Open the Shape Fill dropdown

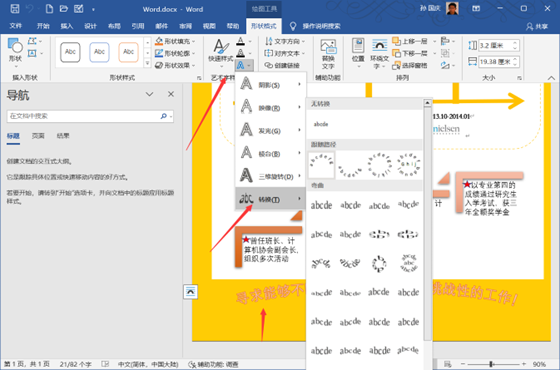point(175,41)
